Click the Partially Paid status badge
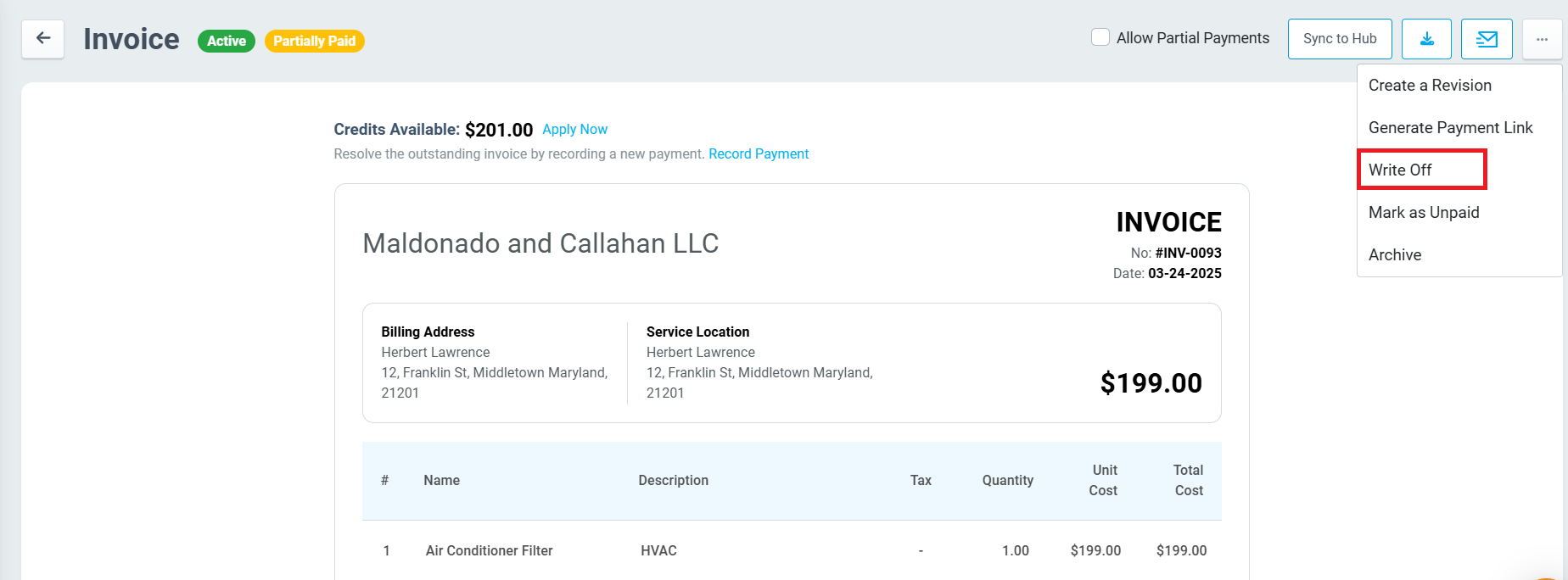 (314, 42)
